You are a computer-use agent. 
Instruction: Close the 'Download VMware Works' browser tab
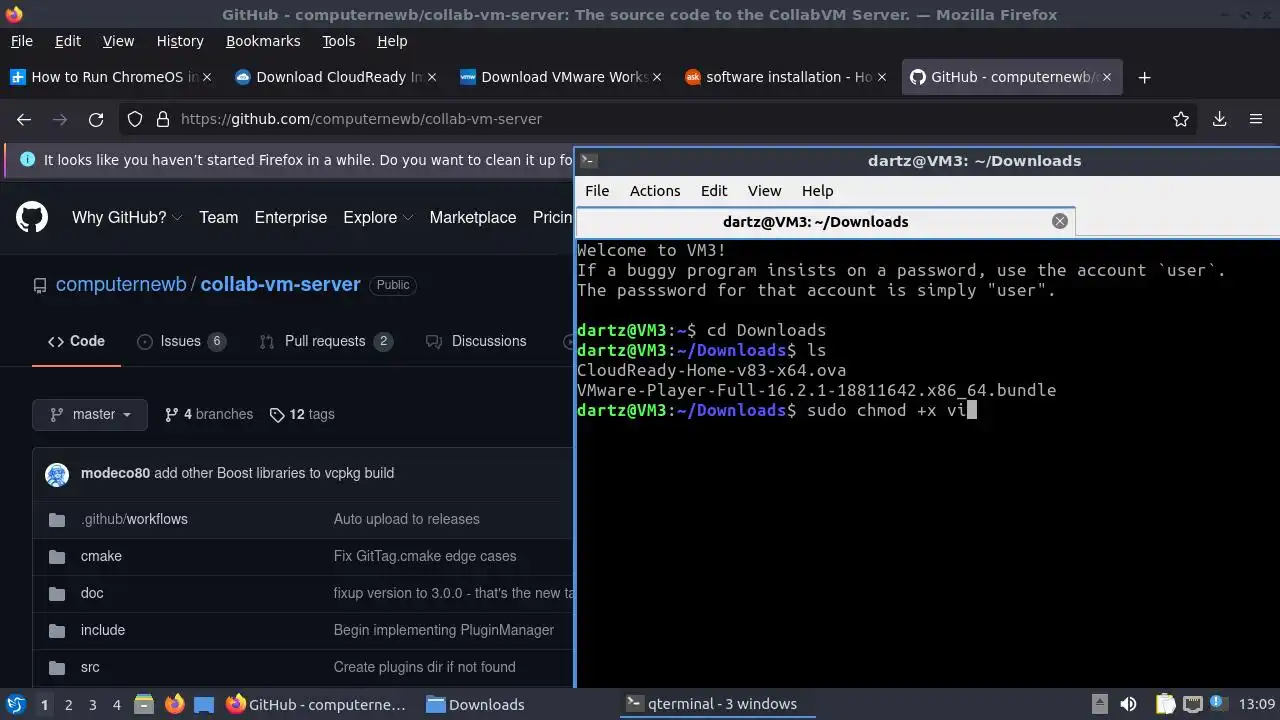coord(657,77)
